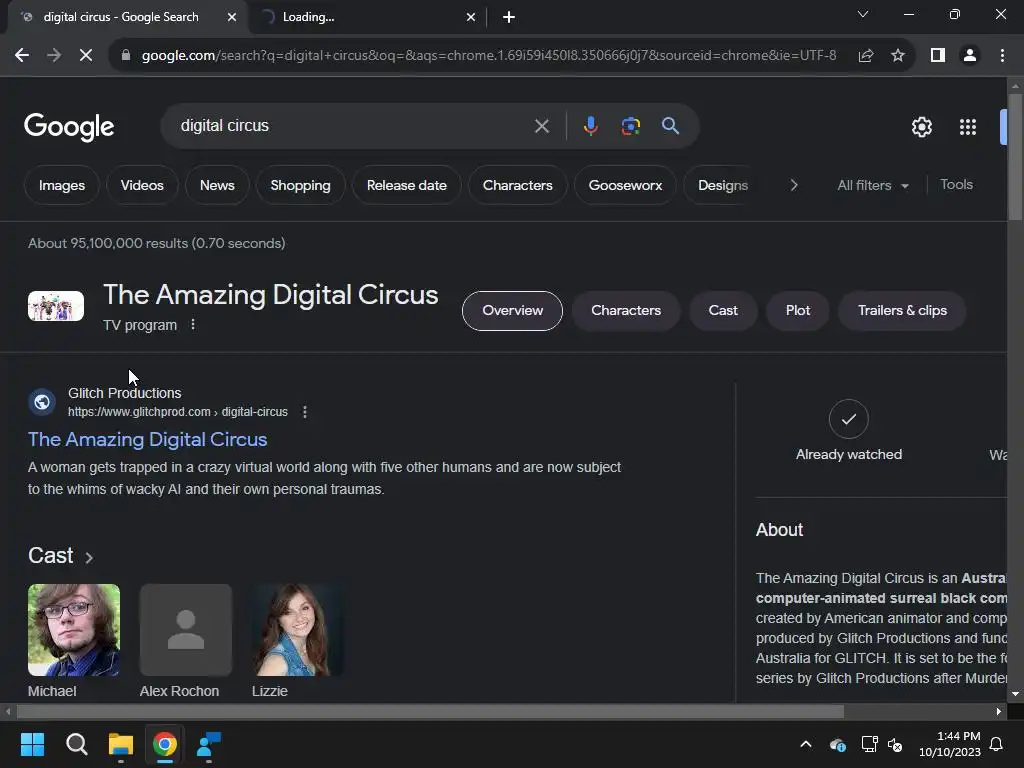Click the address bar URL
1024x768 pixels.
click(488, 56)
